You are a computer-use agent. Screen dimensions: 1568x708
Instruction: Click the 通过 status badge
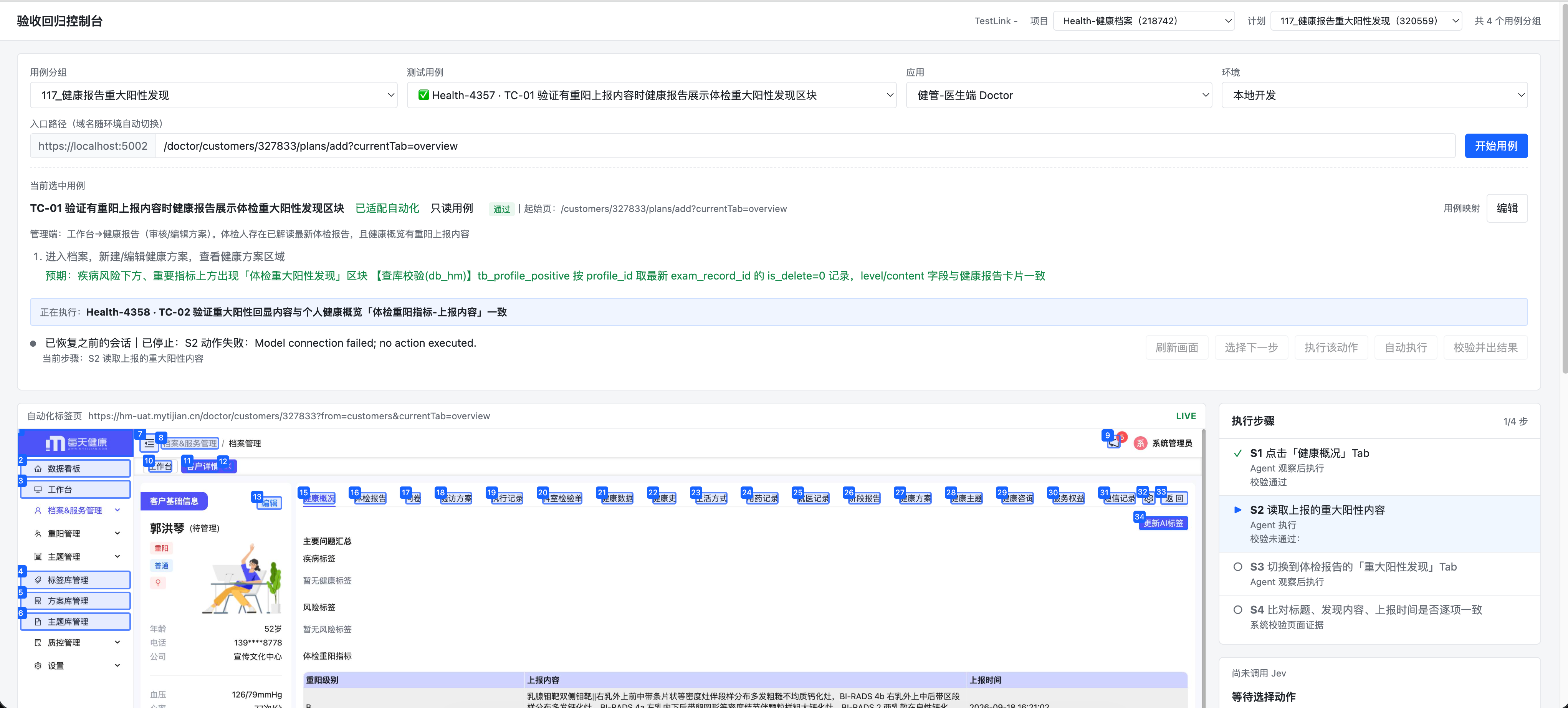click(x=501, y=209)
